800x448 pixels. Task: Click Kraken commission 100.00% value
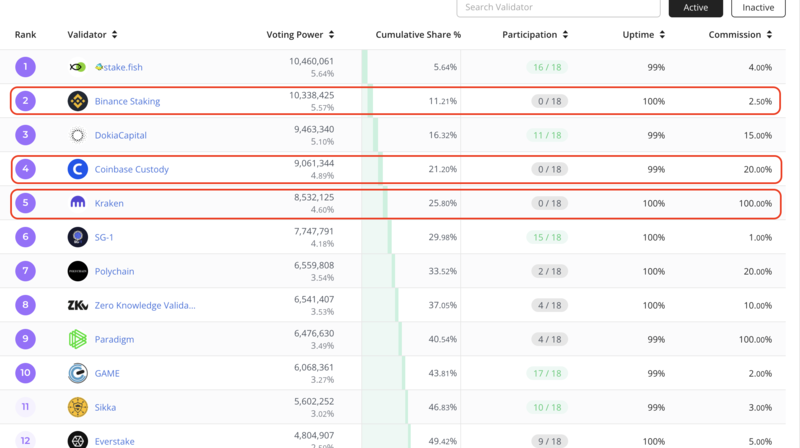click(755, 203)
